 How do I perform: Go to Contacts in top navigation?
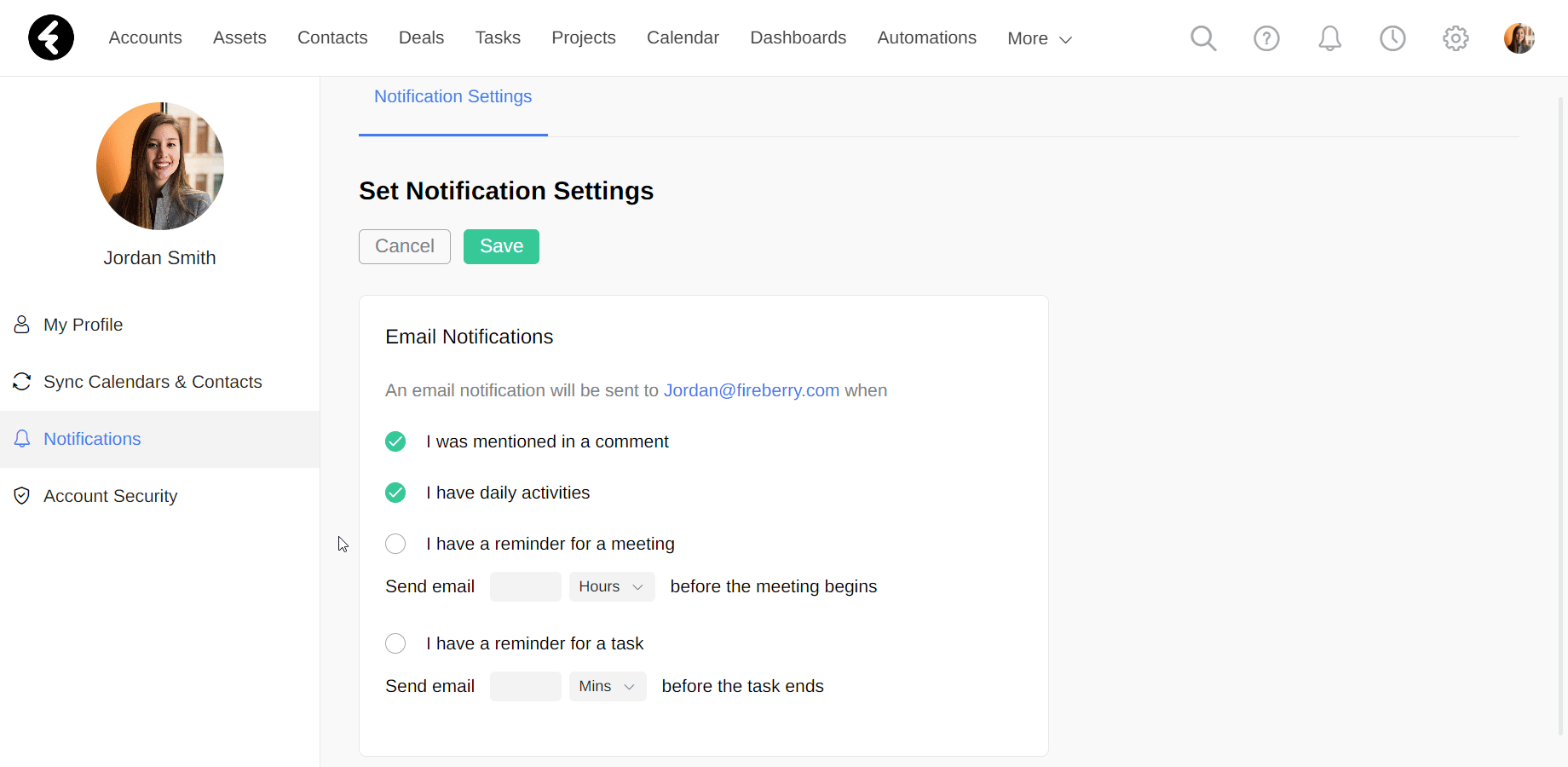tap(332, 37)
